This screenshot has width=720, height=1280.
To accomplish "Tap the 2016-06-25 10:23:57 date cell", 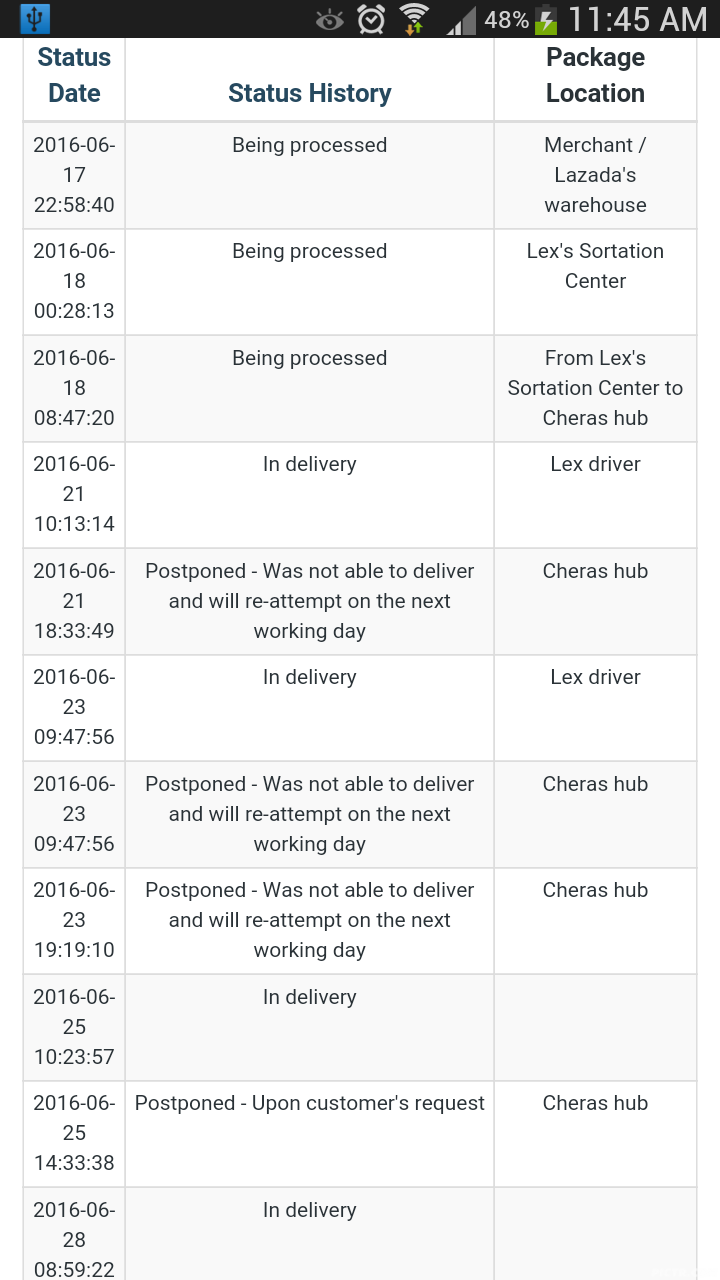I will (74, 1027).
